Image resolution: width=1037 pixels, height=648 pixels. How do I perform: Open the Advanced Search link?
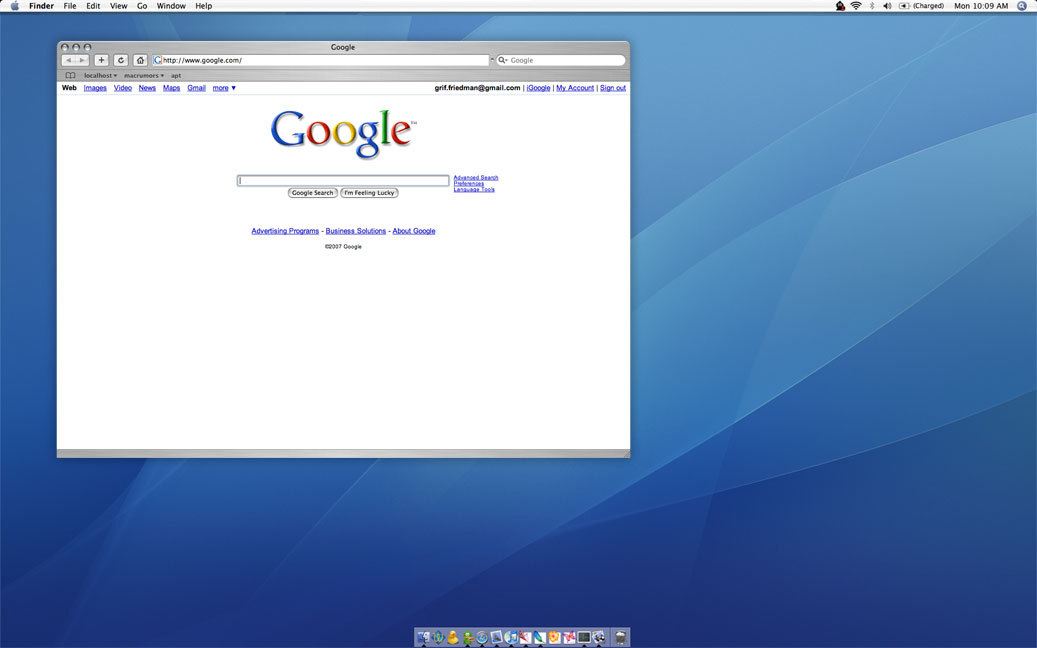[x=476, y=178]
